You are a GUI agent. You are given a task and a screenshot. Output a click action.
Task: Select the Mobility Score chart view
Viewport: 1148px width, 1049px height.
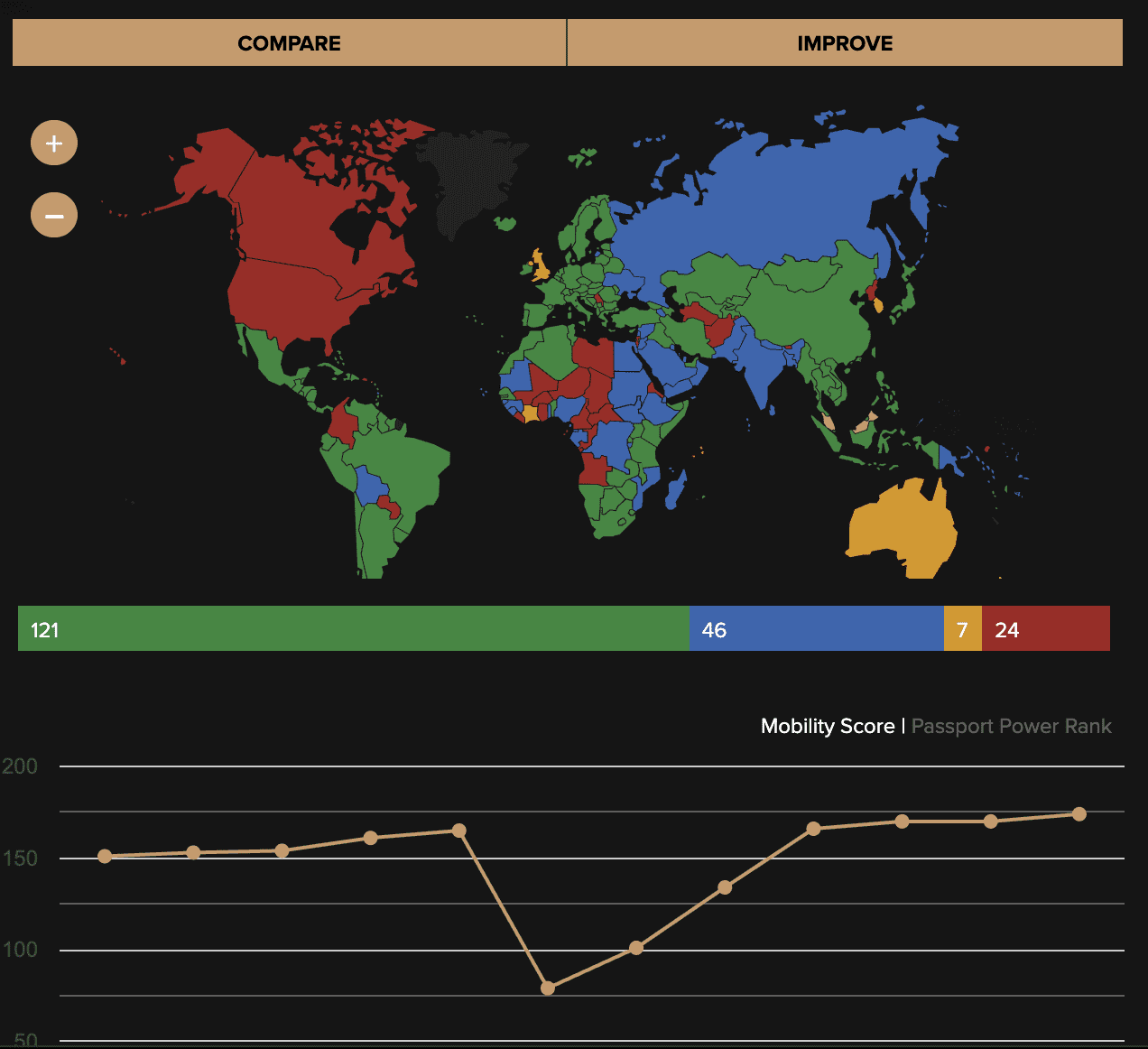click(x=827, y=726)
